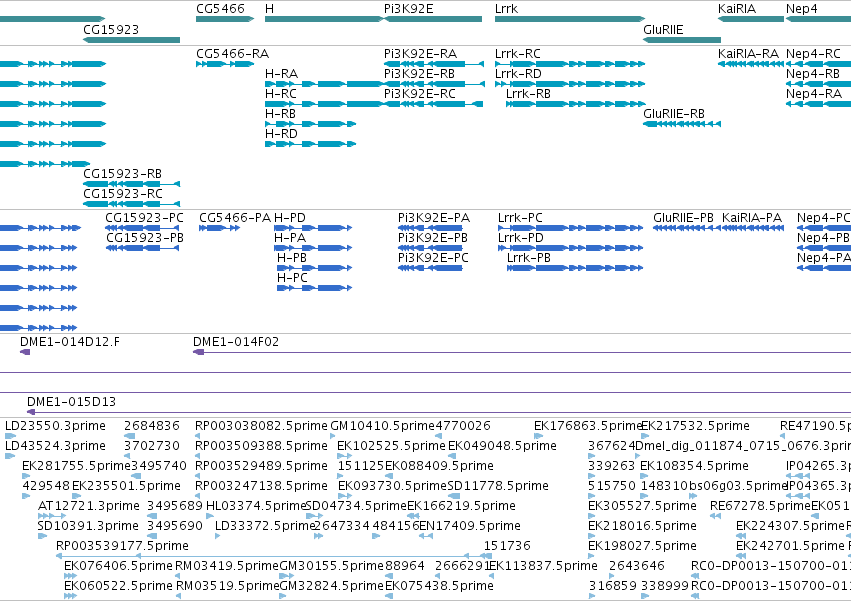851x601 pixels.
Task: Click the Pi3K92E-RC transcript label
Action: pyautogui.click(x=420, y=93)
